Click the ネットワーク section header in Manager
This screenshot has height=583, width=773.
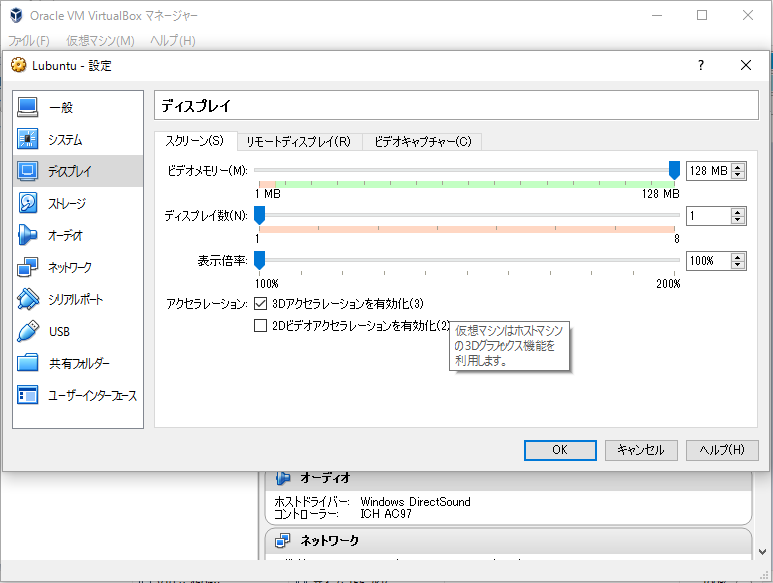(x=508, y=541)
